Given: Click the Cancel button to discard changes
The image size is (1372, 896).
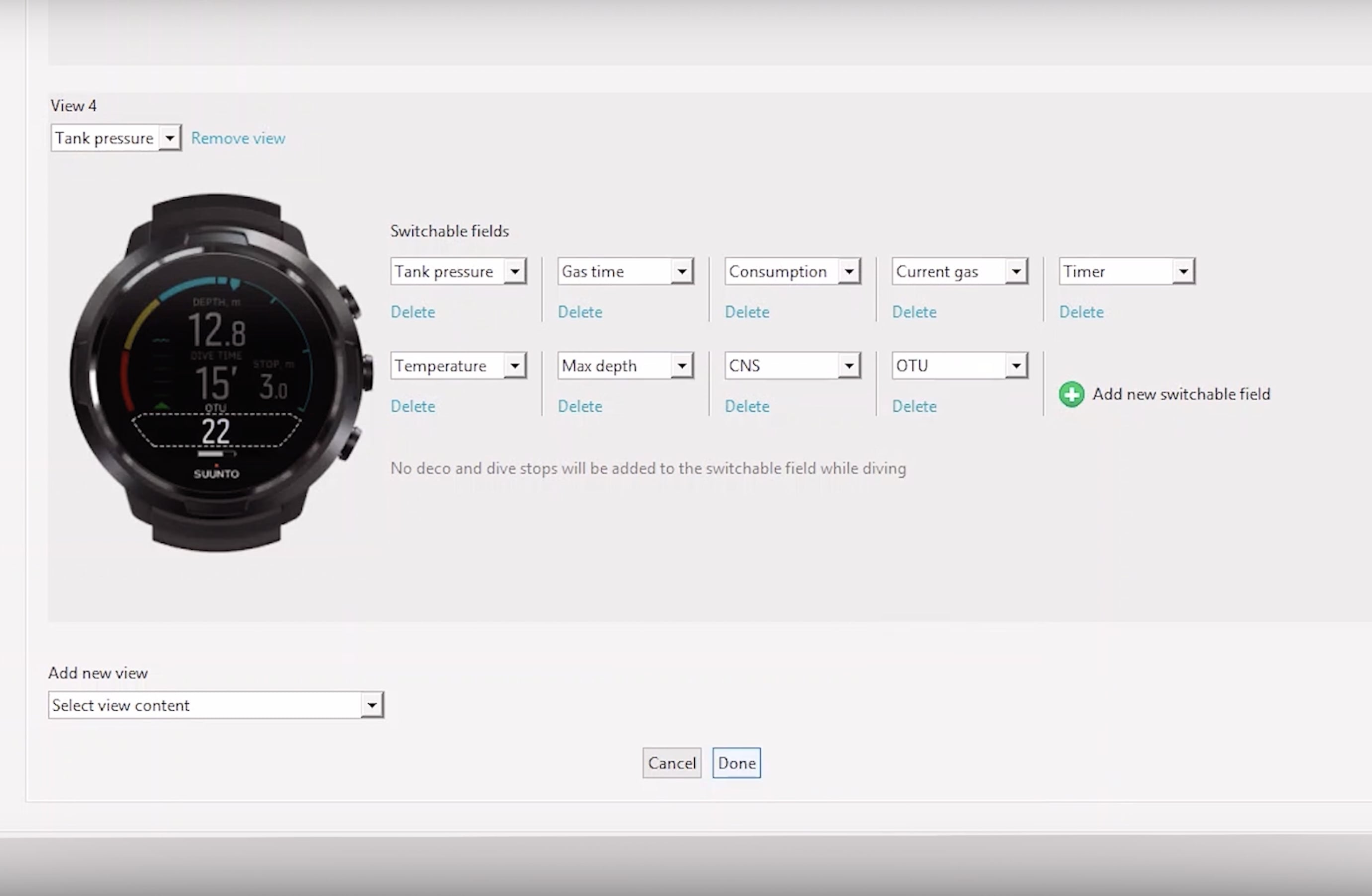Looking at the screenshot, I should (671, 763).
